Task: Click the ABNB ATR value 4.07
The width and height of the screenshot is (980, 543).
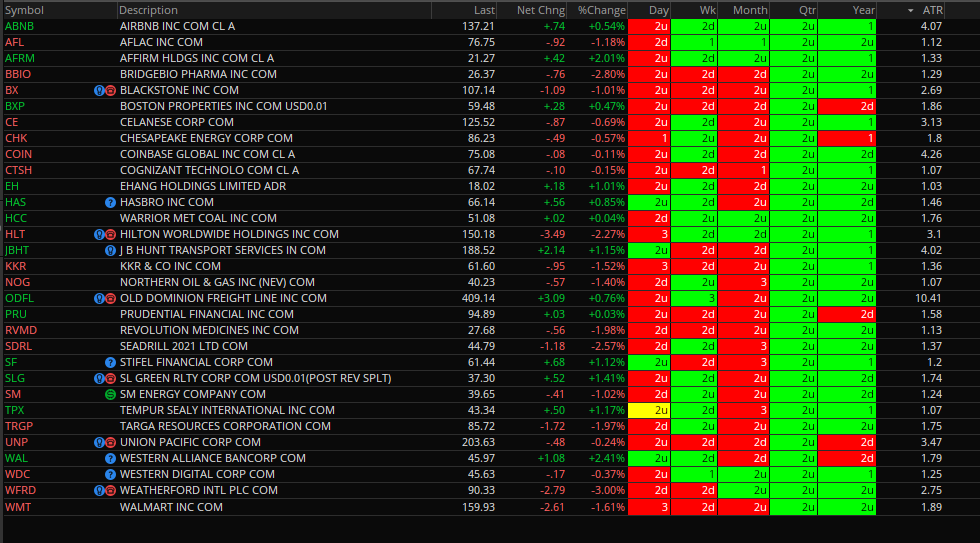Action: point(931,26)
